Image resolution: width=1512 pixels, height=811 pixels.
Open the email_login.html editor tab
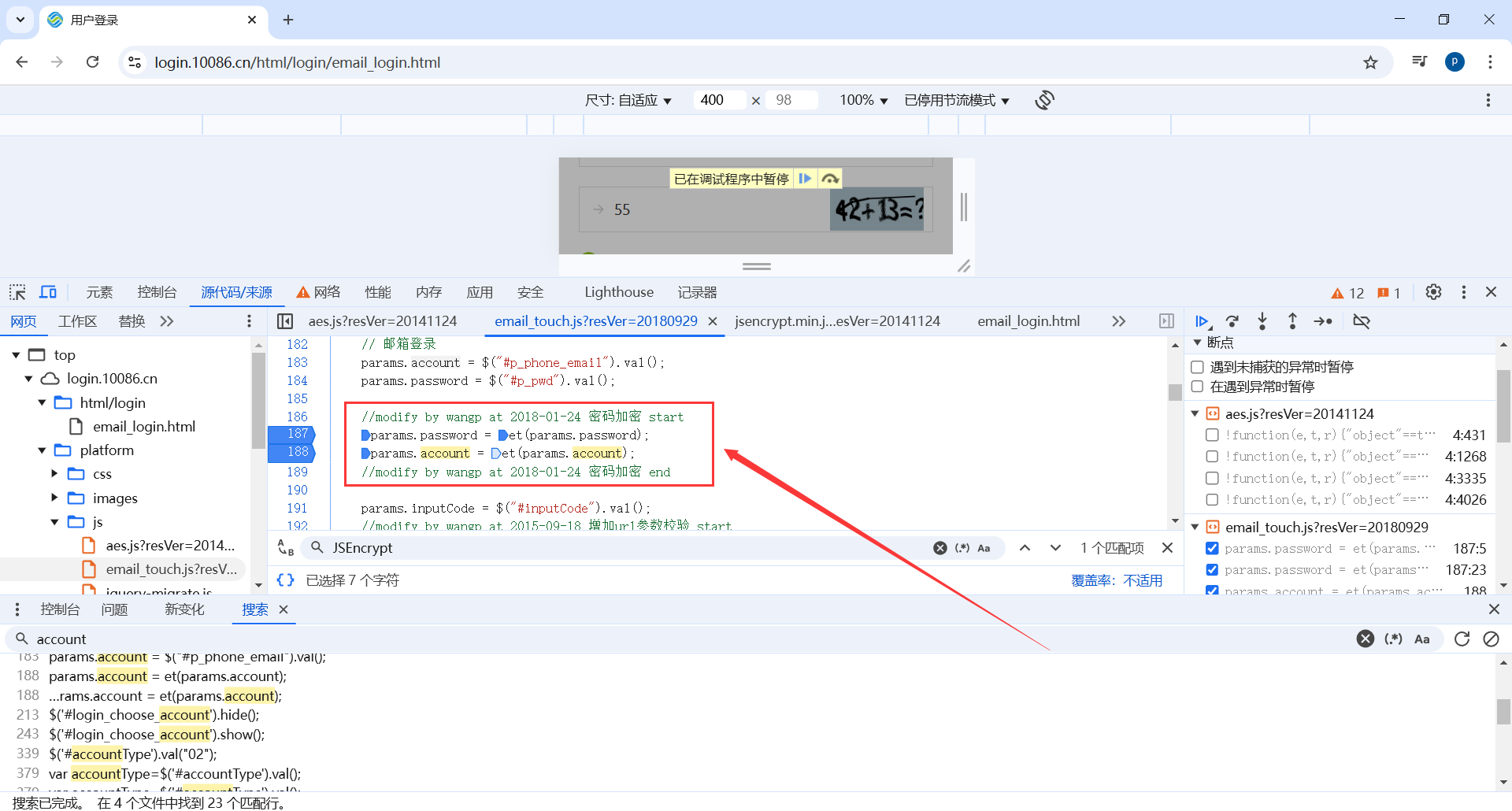pos(1028,321)
